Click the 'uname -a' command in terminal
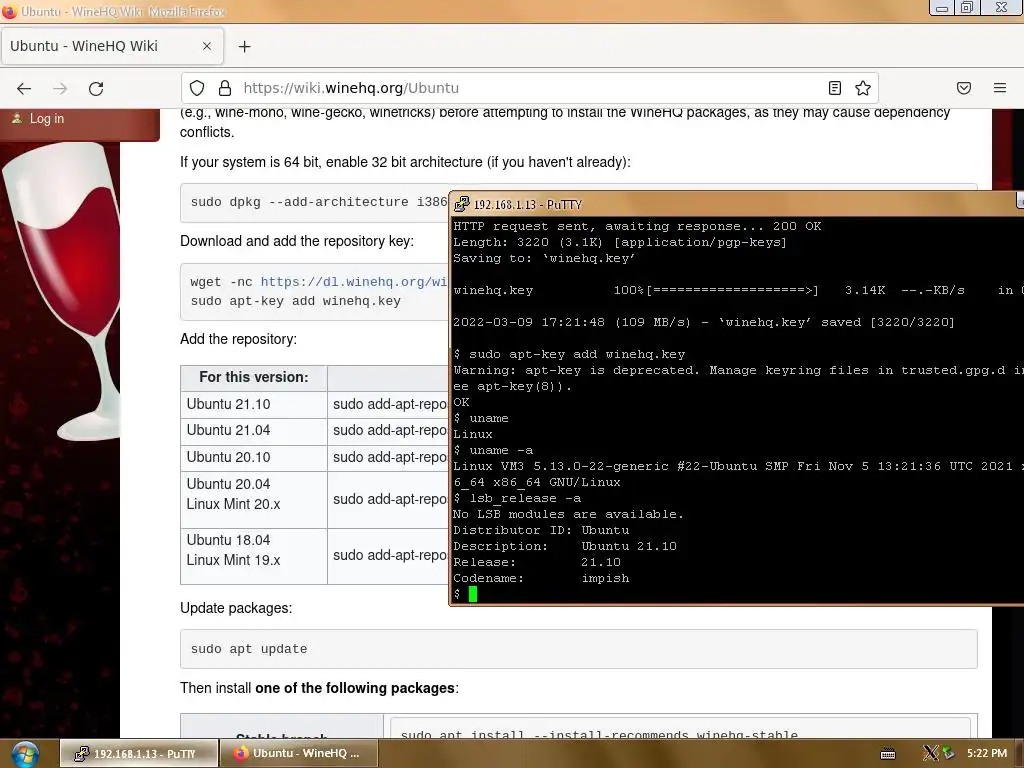The image size is (1024, 768). click(501, 451)
